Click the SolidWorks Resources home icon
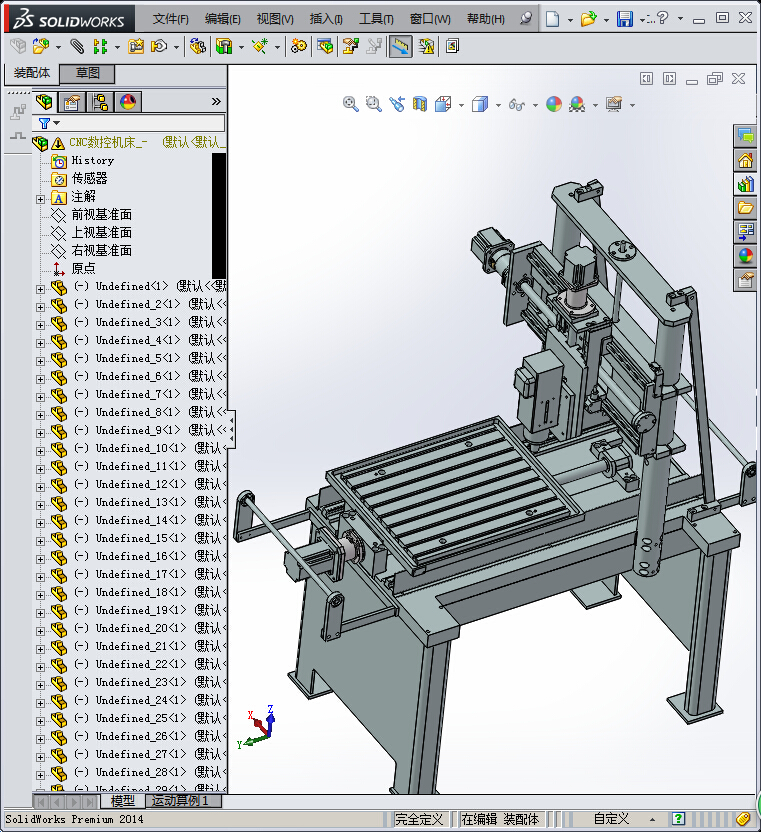 click(x=745, y=160)
